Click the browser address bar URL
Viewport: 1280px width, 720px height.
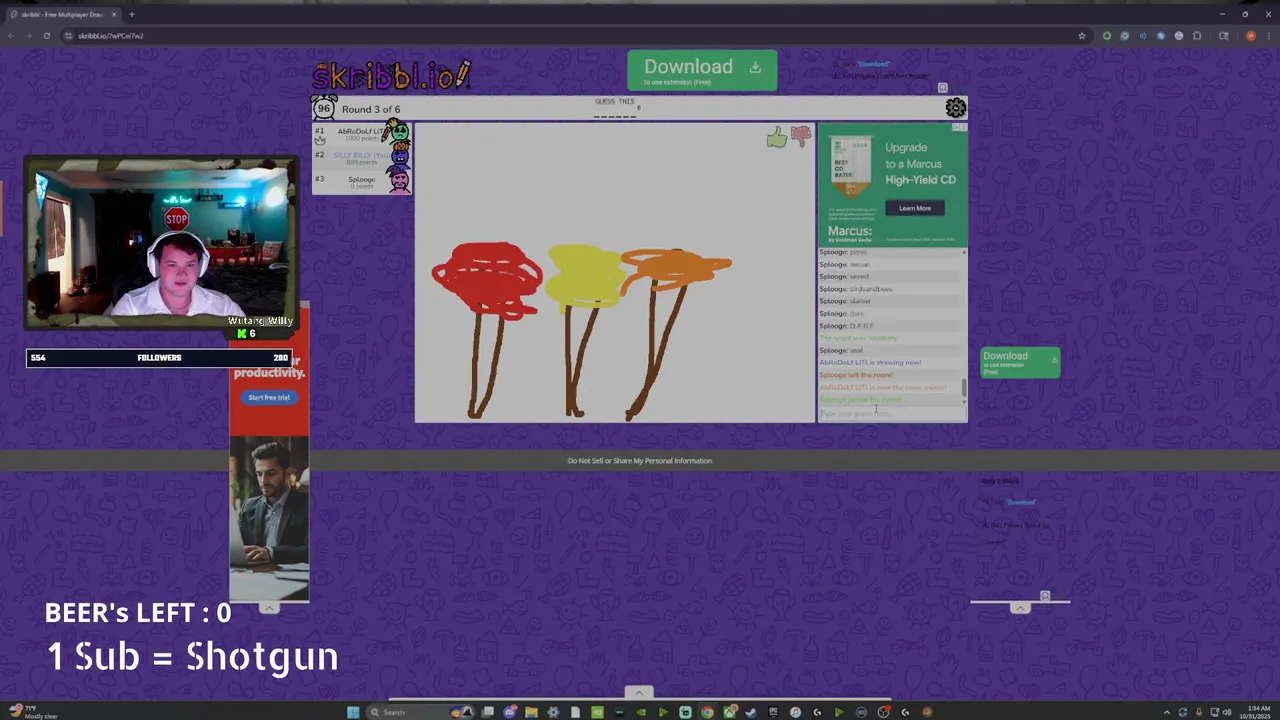pyautogui.click(x=111, y=36)
